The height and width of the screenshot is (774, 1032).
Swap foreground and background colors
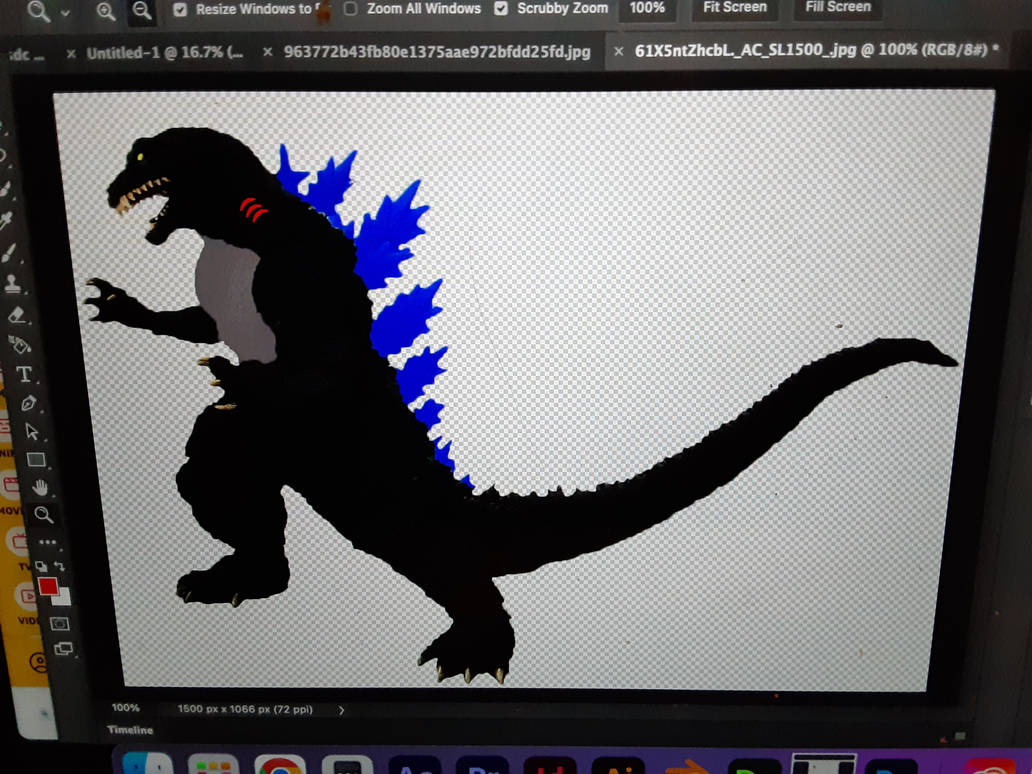60,566
